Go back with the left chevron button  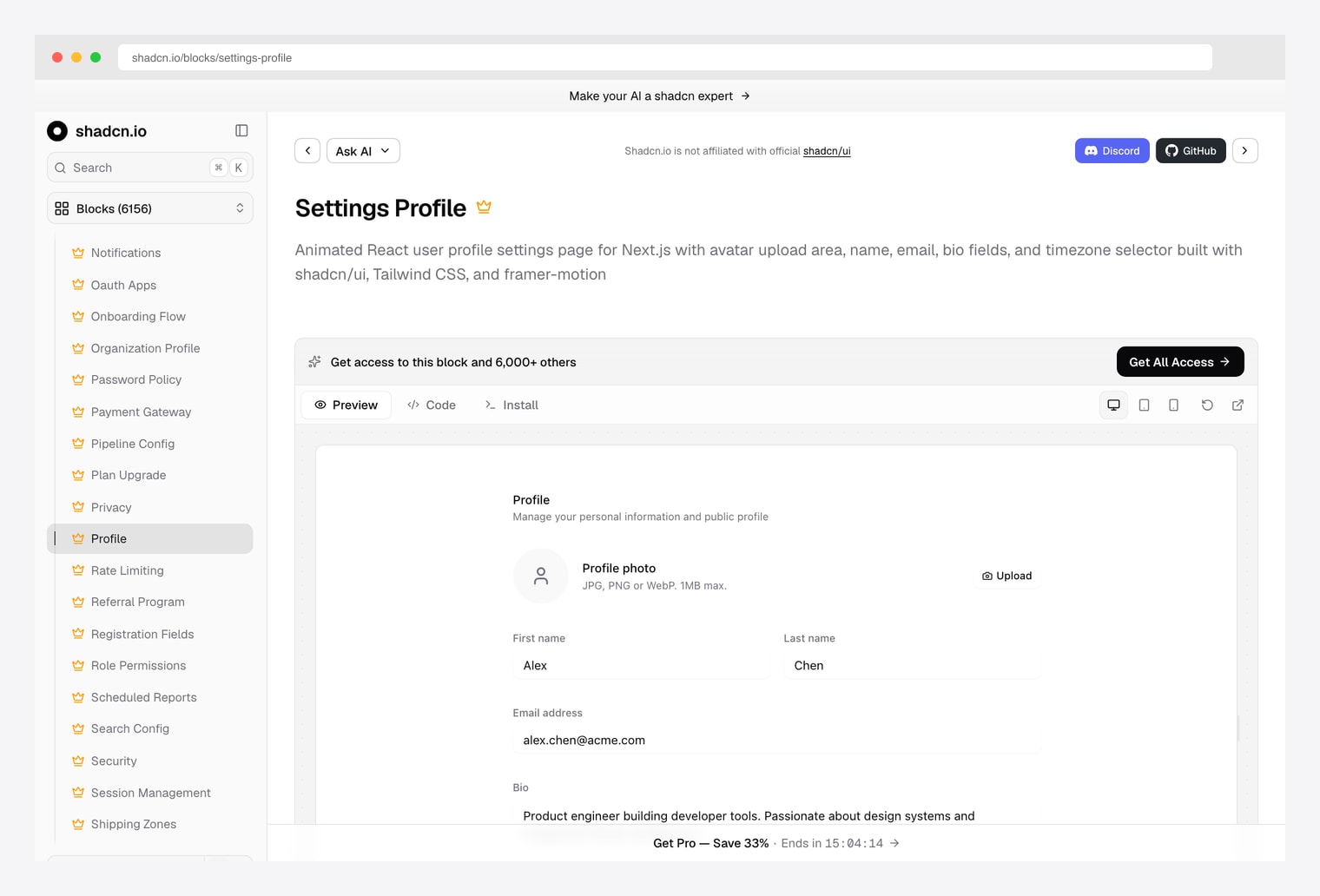pyautogui.click(x=307, y=151)
